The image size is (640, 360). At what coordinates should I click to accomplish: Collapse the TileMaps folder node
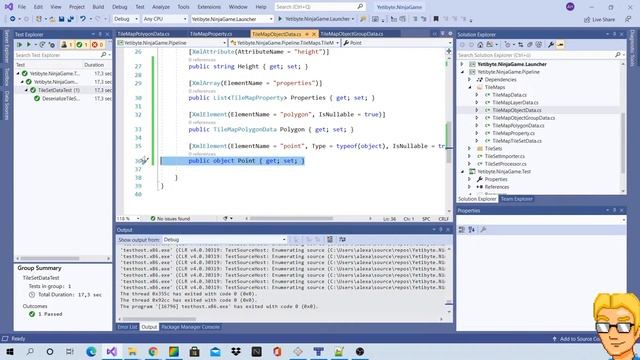point(469,87)
